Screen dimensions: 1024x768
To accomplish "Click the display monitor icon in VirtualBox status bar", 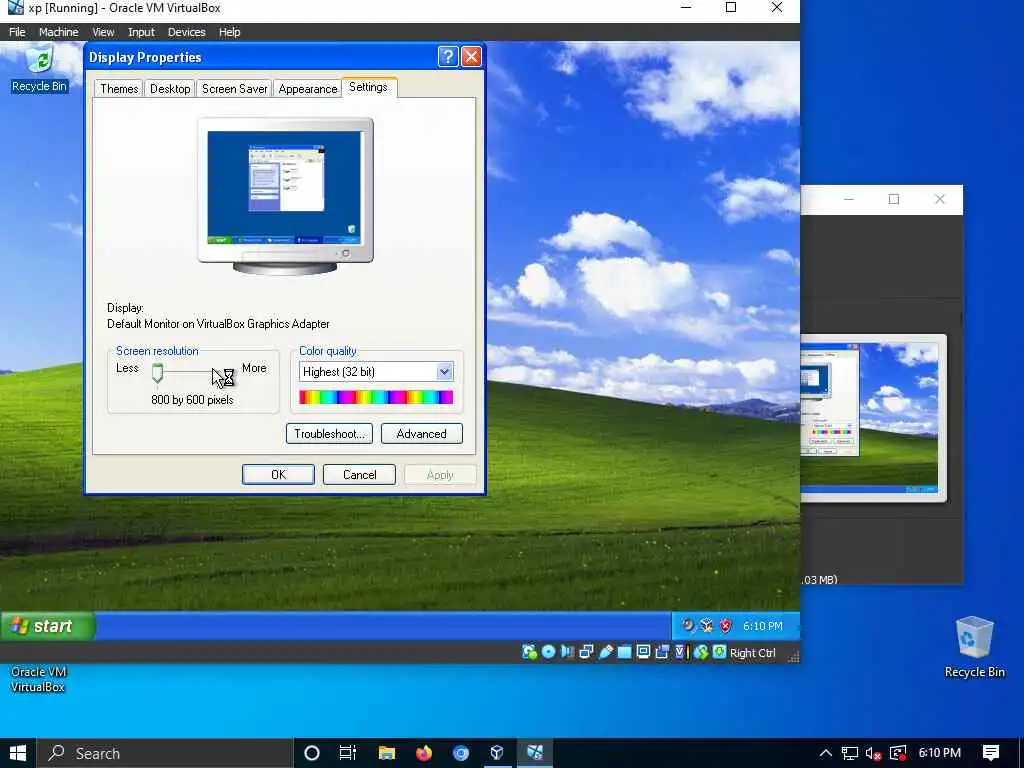I will (643, 652).
